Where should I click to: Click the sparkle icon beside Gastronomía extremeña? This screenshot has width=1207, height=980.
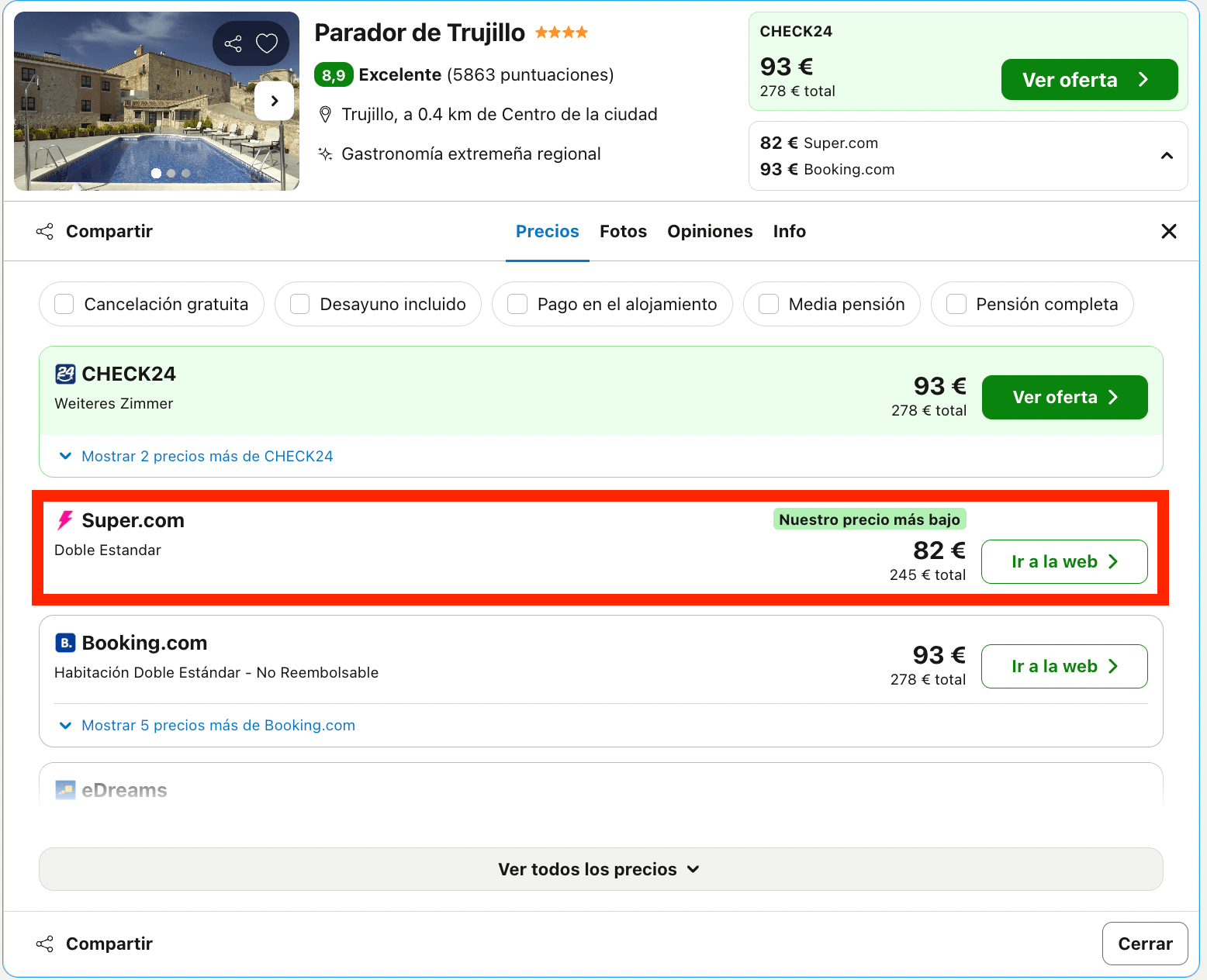pyautogui.click(x=326, y=154)
